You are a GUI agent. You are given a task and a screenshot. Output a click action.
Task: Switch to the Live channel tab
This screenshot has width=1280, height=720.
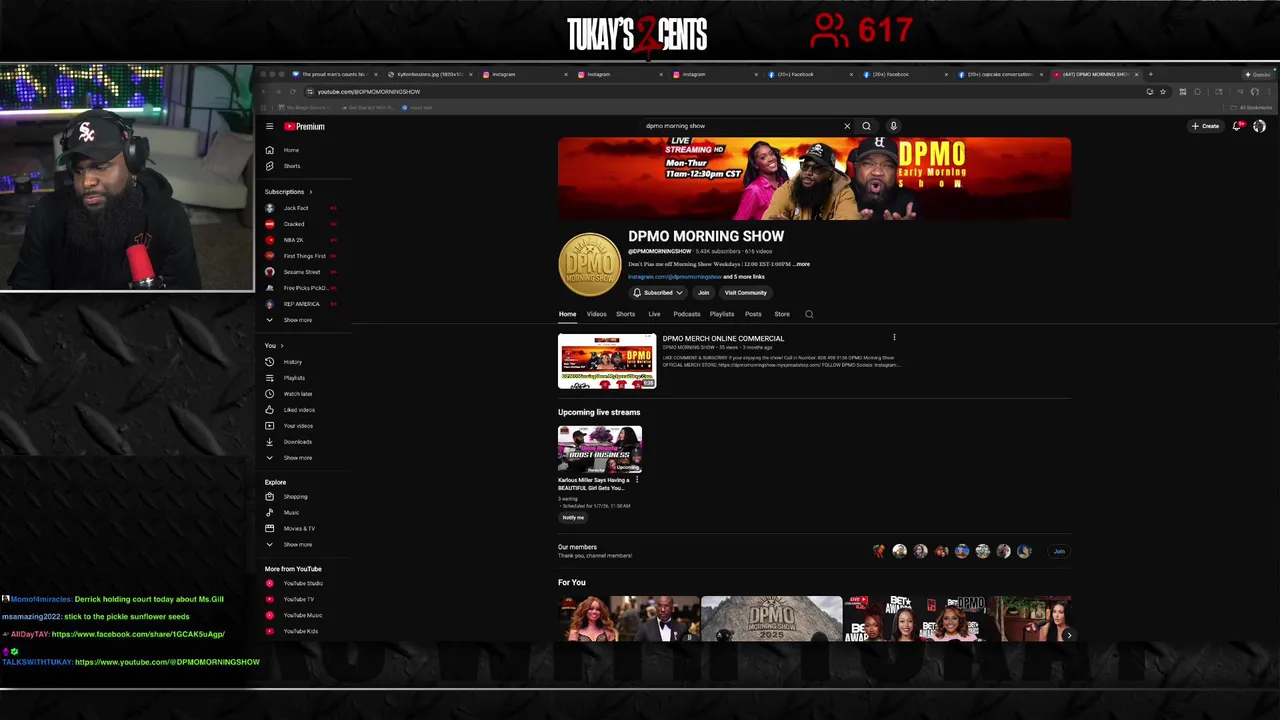point(654,314)
